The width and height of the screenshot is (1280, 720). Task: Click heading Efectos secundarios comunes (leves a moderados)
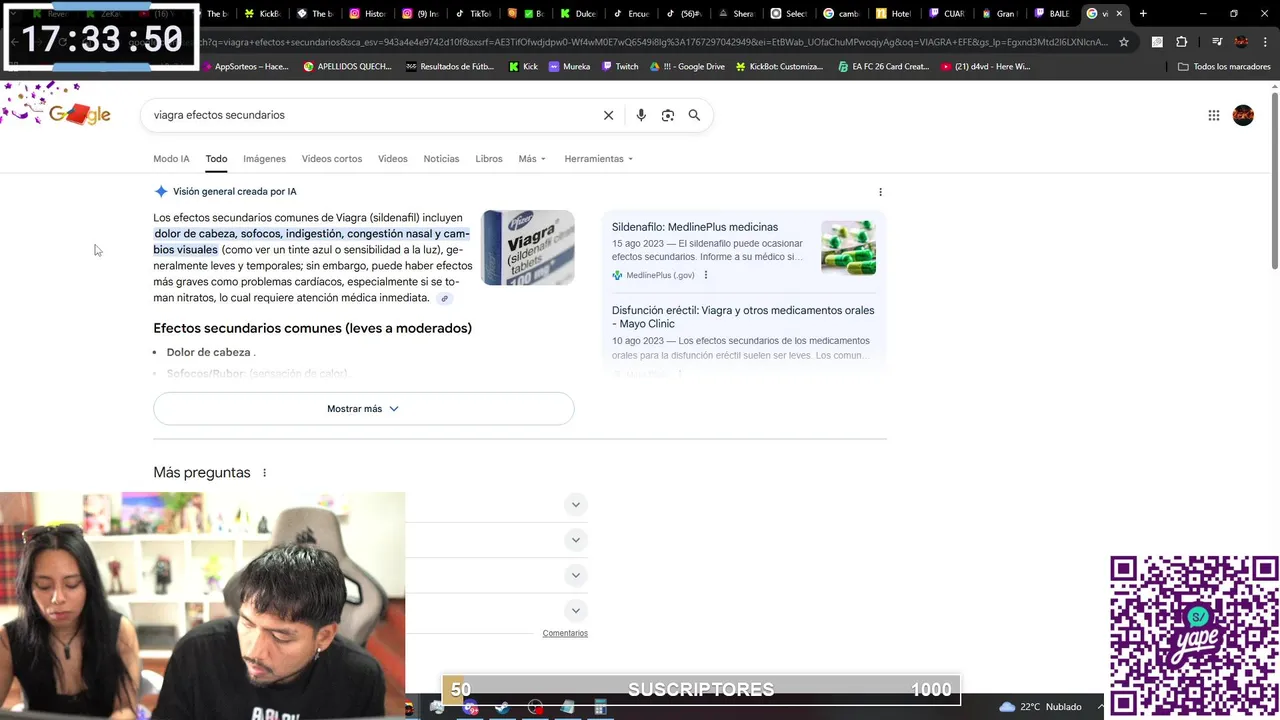(x=312, y=328)
